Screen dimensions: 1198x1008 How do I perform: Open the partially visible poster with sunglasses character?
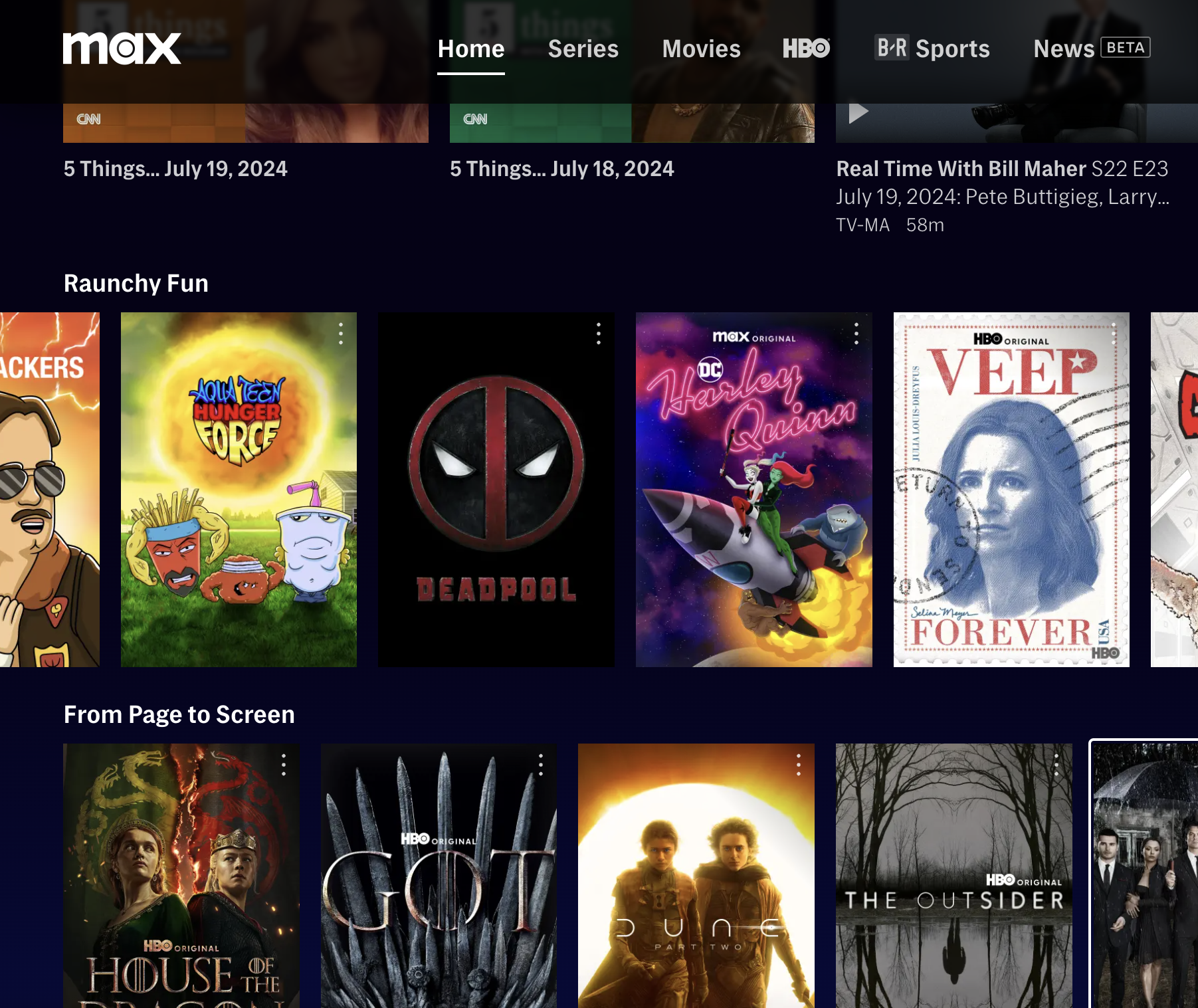coord(50,490)
